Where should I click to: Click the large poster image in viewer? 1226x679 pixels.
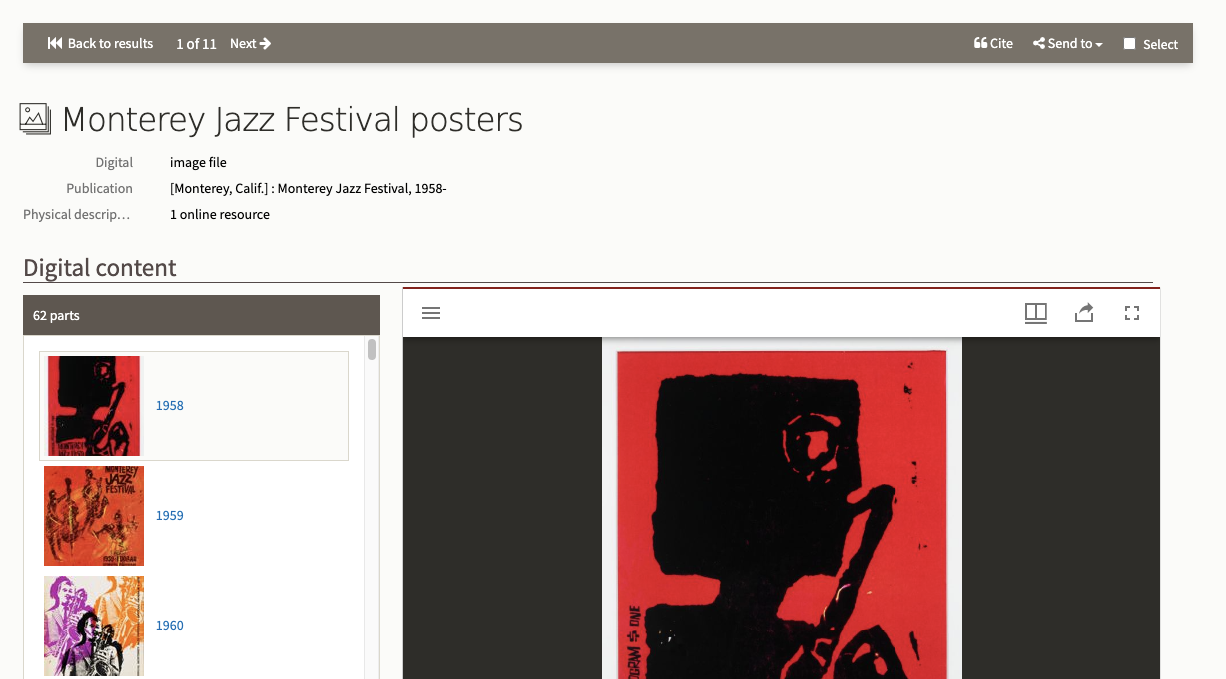(x=781, y=514)
